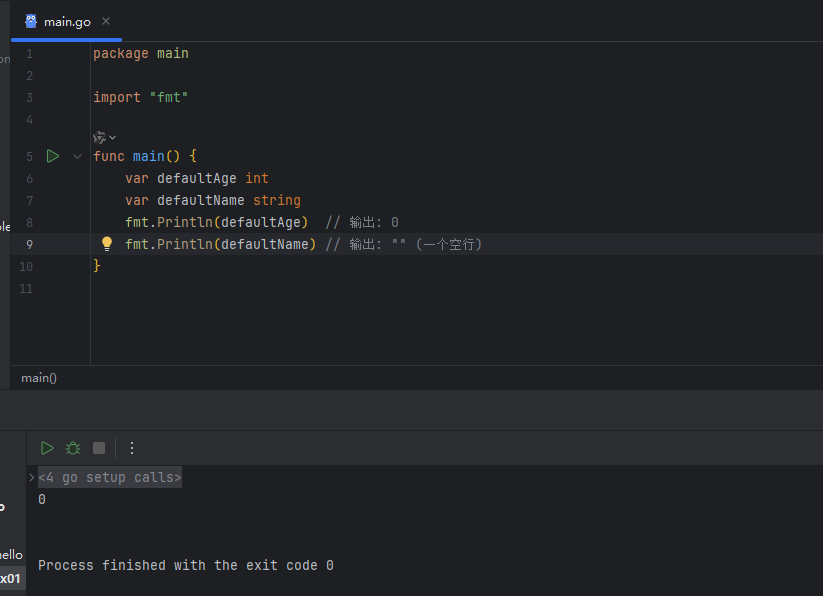
Task: Stop the running process
Action: coord(99,448)
